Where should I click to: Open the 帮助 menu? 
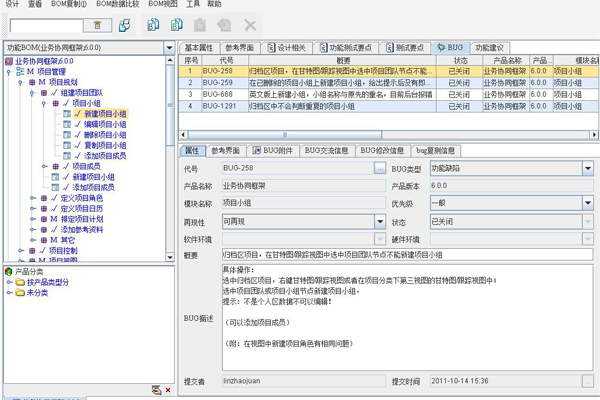(214, 4)
